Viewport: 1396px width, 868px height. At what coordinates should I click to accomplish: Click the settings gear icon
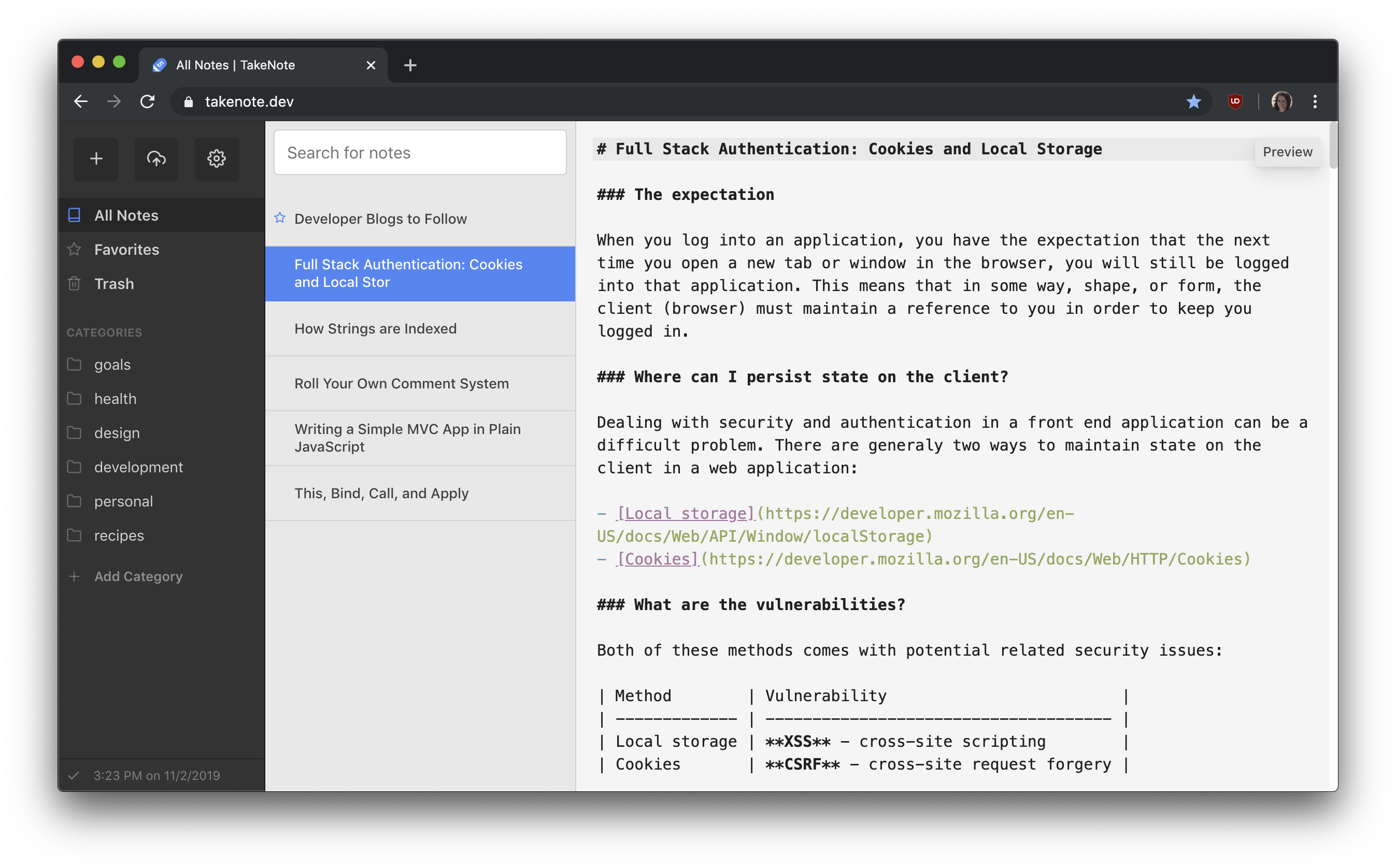[215, 158]
